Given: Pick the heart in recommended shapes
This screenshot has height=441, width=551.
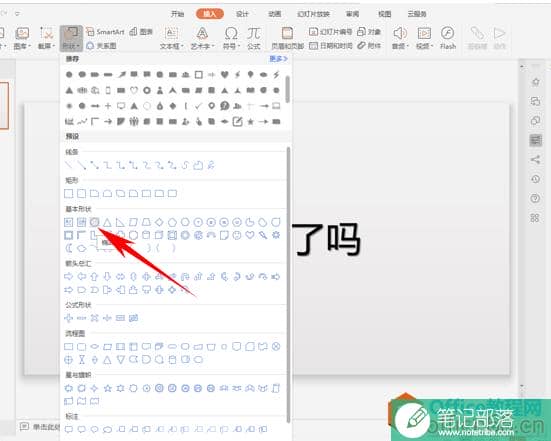Looking at the screenshot, I should point(225,74).
